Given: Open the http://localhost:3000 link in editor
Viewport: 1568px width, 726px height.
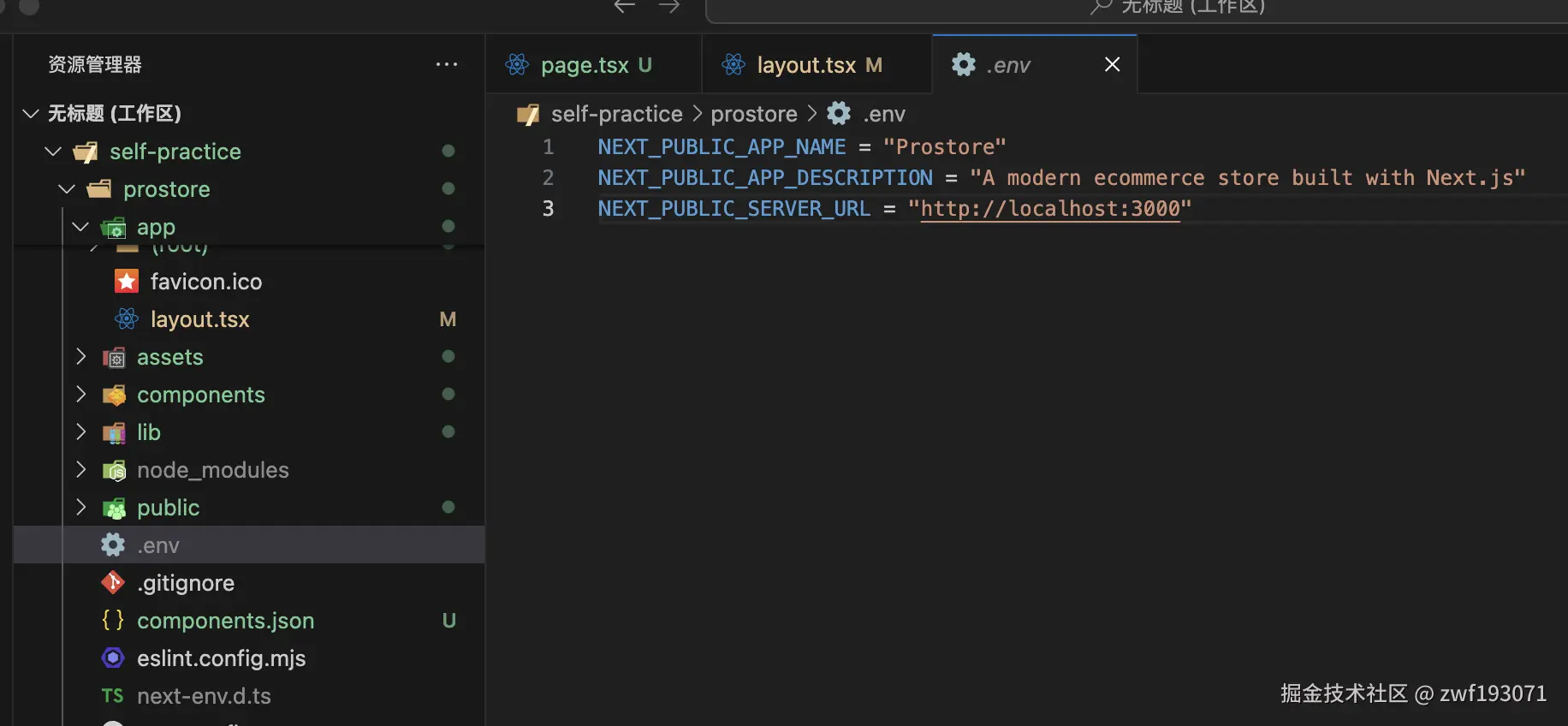Looking at the screenshot, I should coord(1050,208).
